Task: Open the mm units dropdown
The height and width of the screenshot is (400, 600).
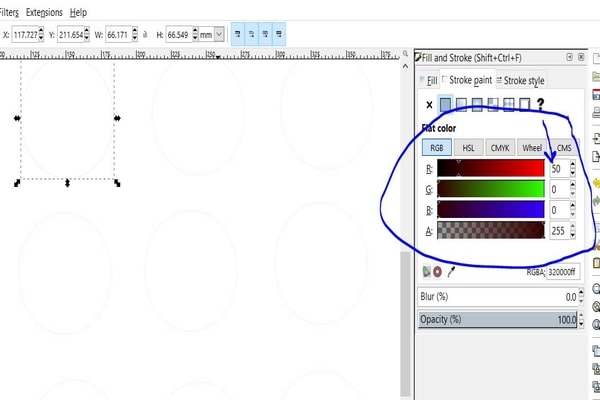Action: pos(219,34)
